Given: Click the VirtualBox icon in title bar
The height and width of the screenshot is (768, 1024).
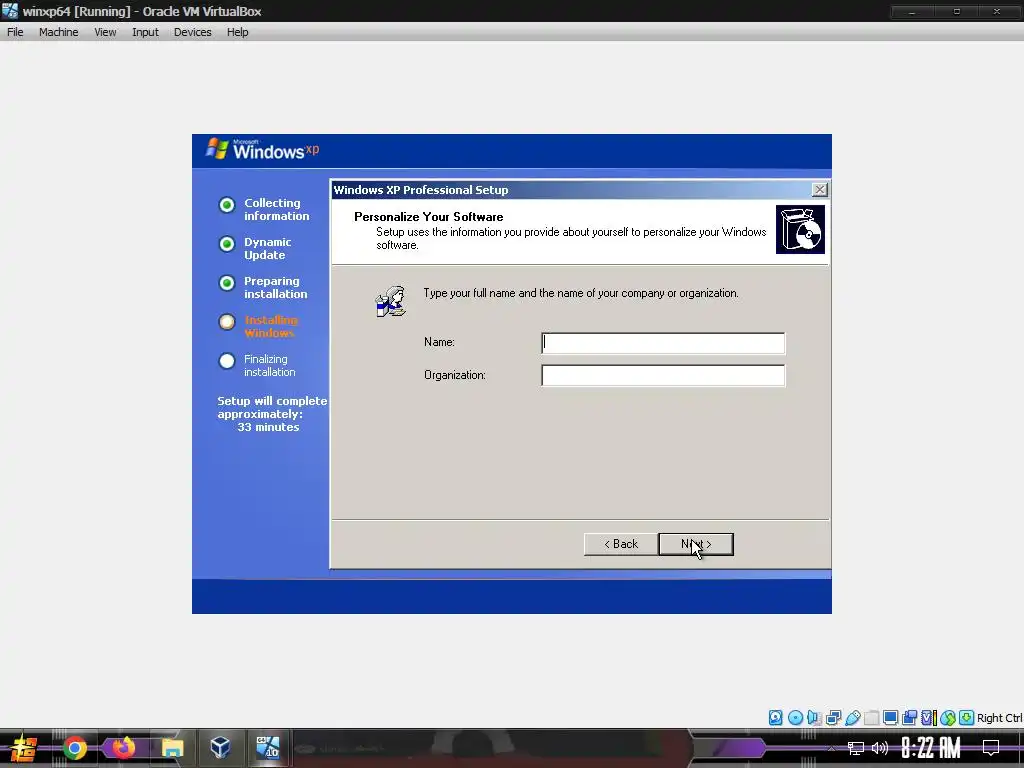Looking at the screenshot, I should 10,11.
